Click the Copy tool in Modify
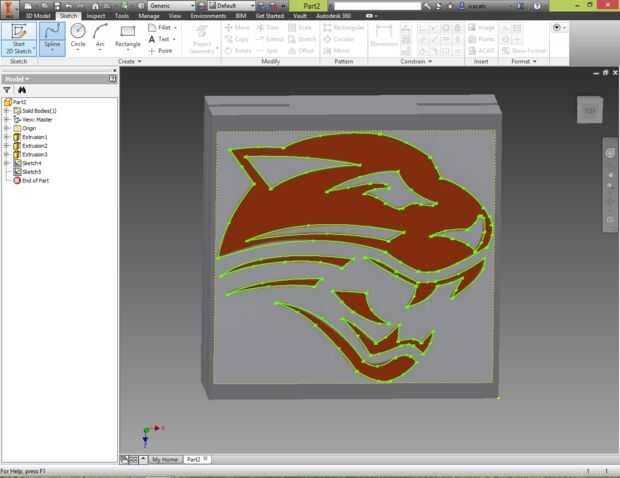Screen dimensions: 620x478 [x=236, y=39]
